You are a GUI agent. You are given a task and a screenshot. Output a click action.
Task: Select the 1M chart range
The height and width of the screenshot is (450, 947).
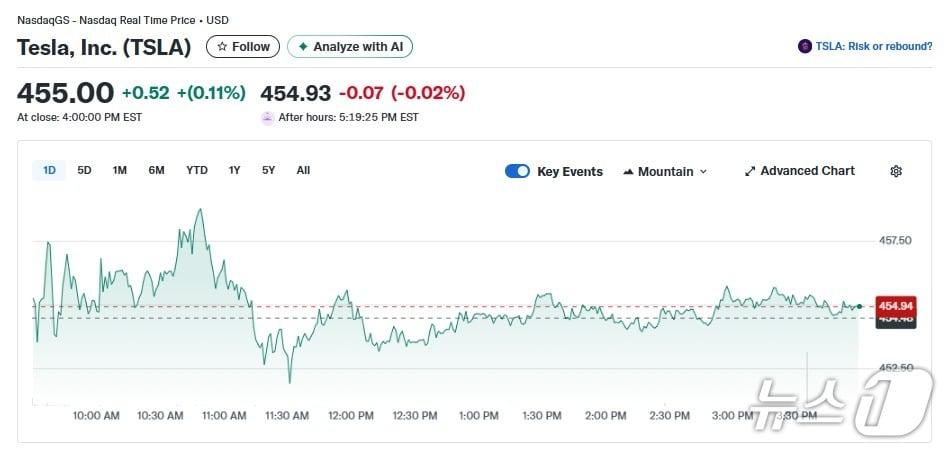120,170
